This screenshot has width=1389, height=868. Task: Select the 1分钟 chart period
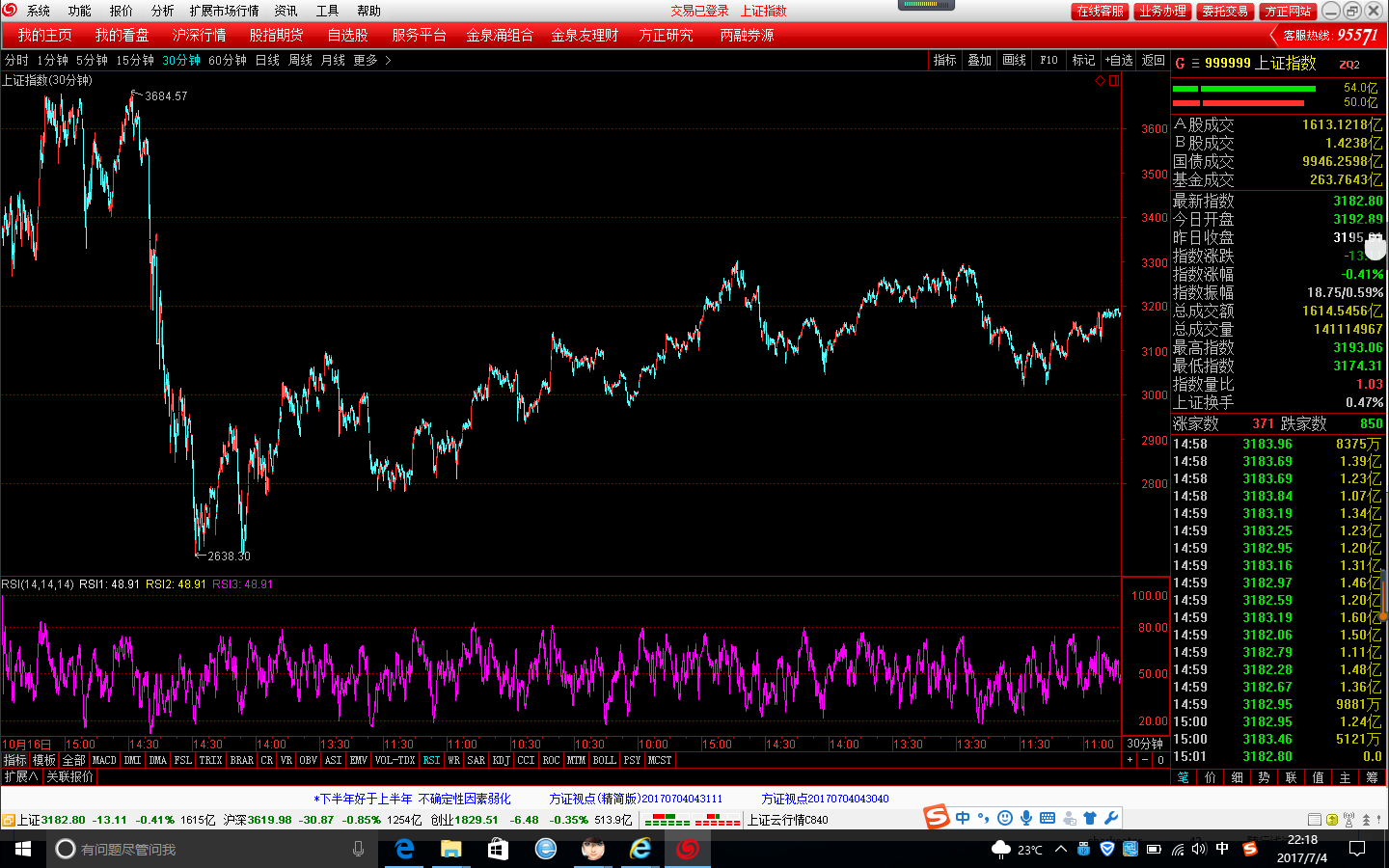point(52,60)
